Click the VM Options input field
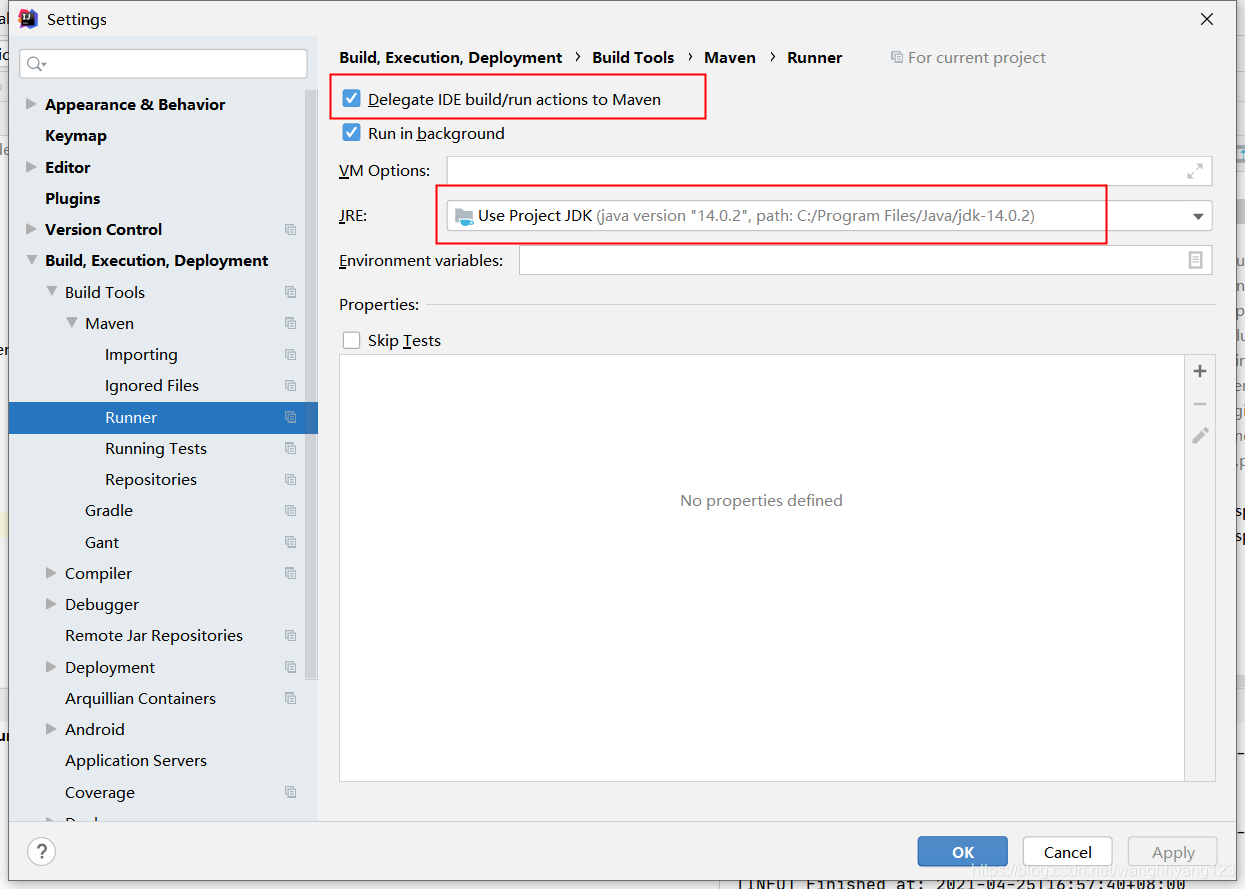The height and width of the screenshot is (889, 1245). 829,171
